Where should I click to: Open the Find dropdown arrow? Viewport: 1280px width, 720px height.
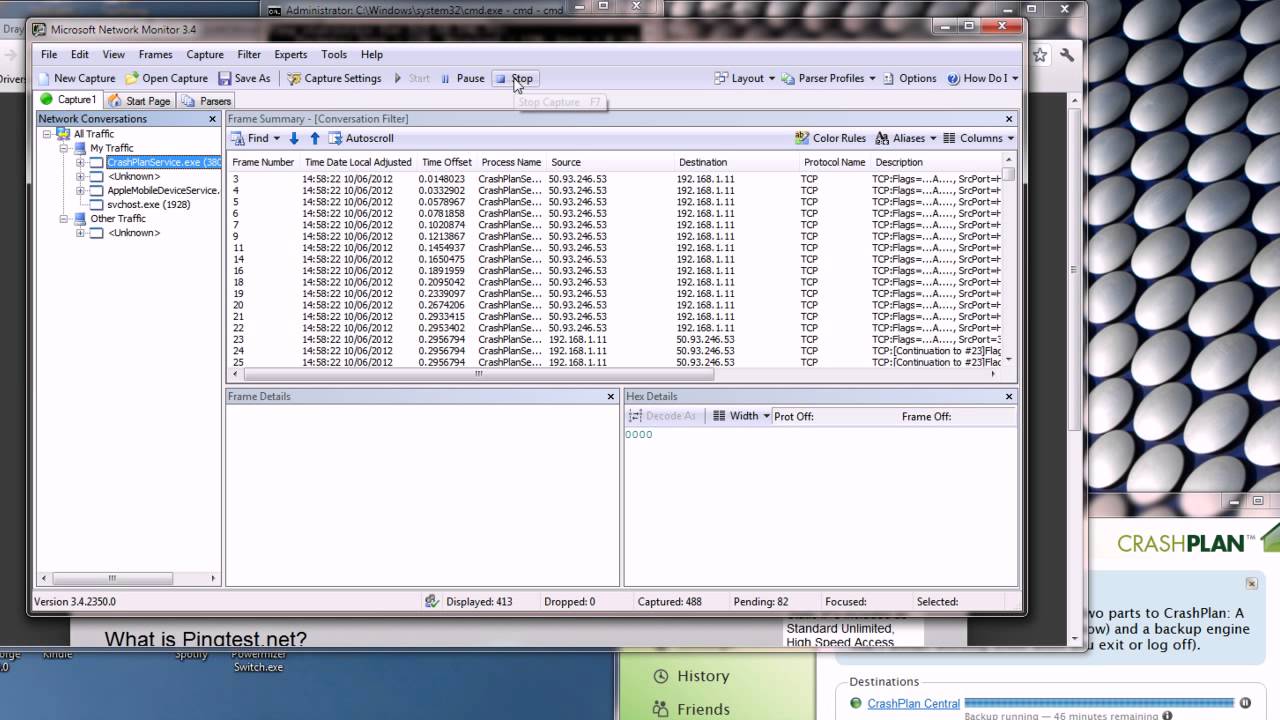(277, 138)
